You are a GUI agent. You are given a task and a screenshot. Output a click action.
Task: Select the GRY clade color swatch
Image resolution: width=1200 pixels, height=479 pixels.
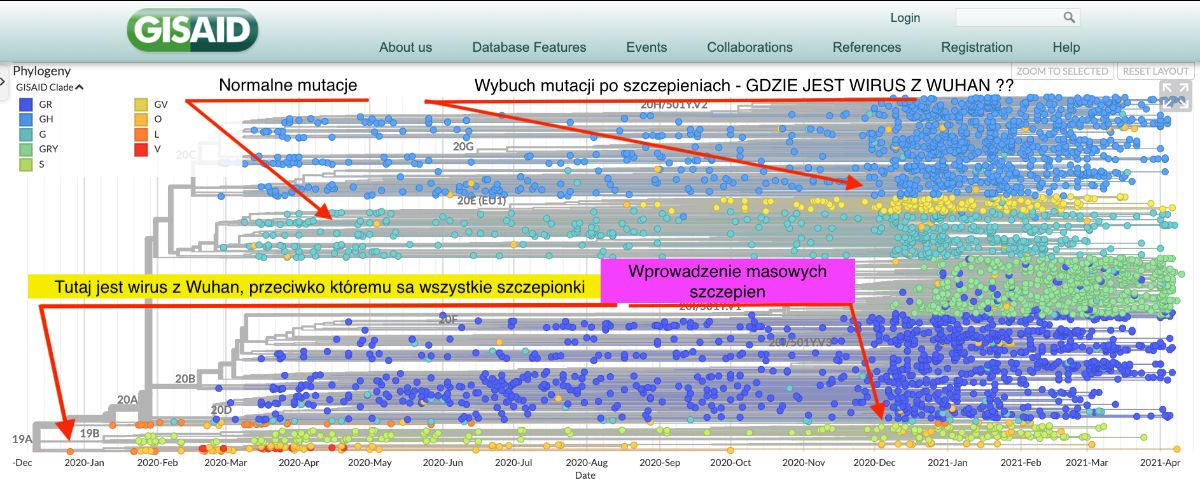pos(24,148)
